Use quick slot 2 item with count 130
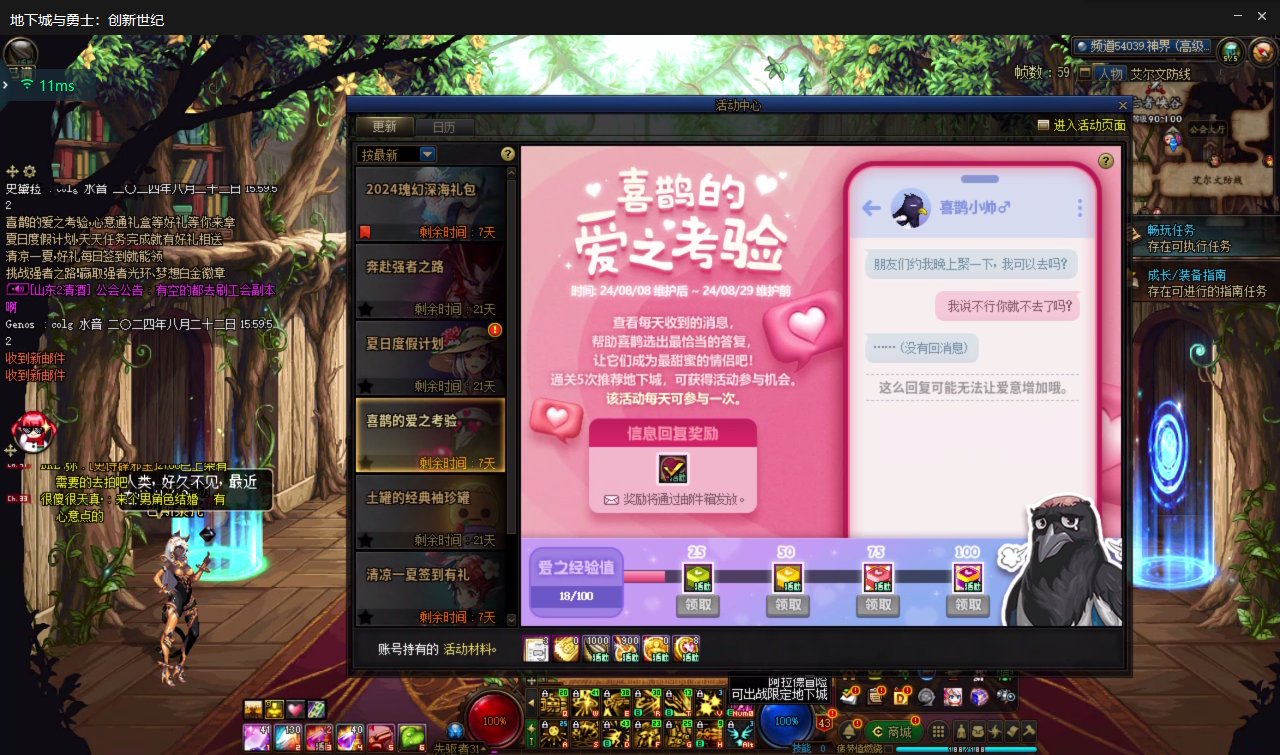This screenshot has height=755, width=1280. pyautogui.click(x=288, y=738)
